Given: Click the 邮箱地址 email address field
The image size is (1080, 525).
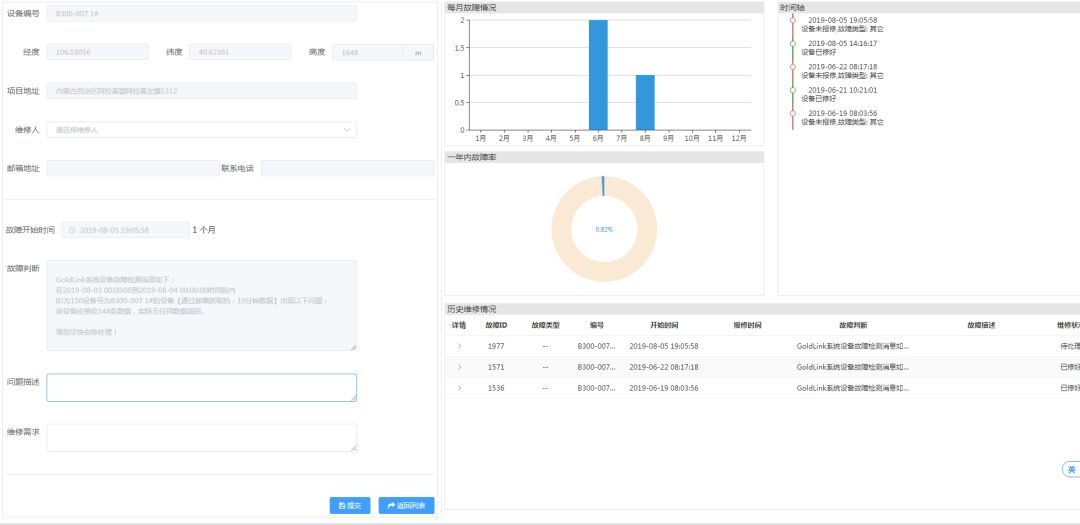Looking at the screenshot, I should pos(132,169).
